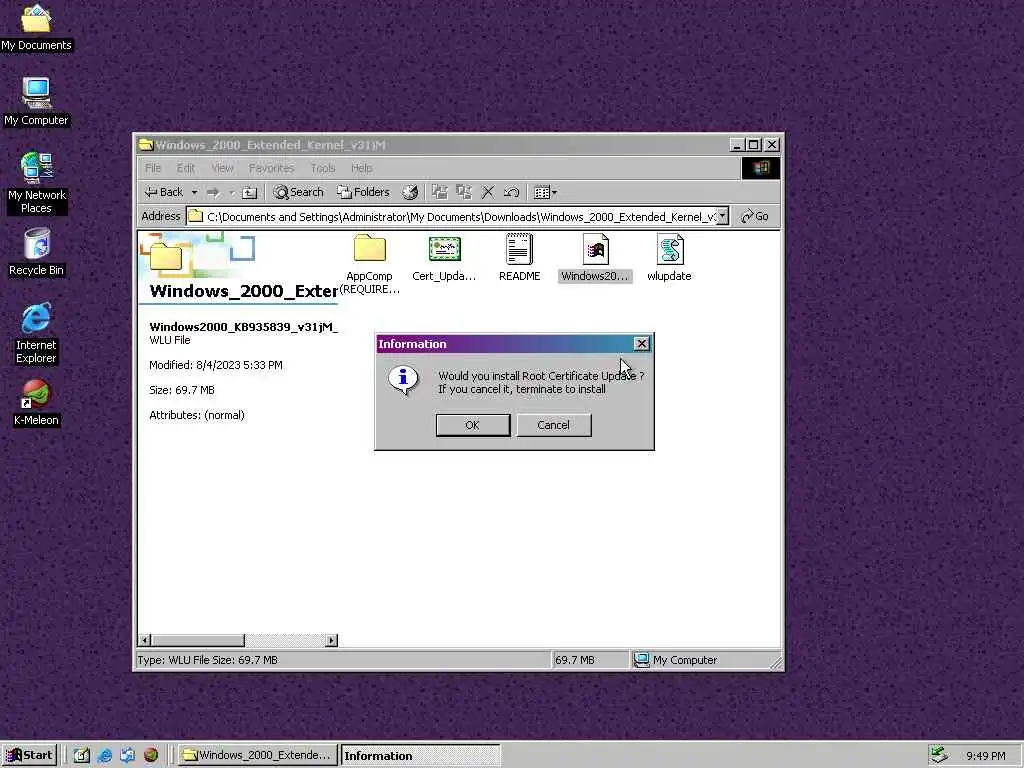1024x768 pixels.
Task: Expand the Address bar dropdown
Action: pos(722,216)
